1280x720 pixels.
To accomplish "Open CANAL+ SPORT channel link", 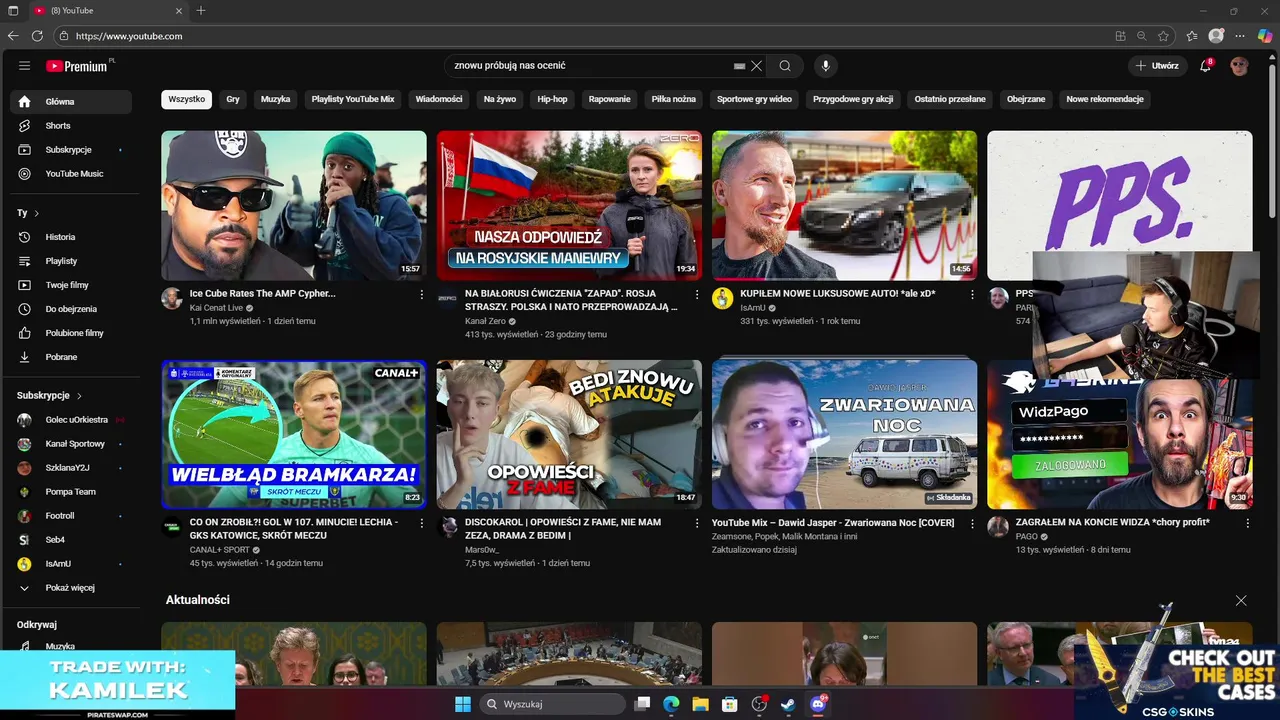I will (220, 550).
